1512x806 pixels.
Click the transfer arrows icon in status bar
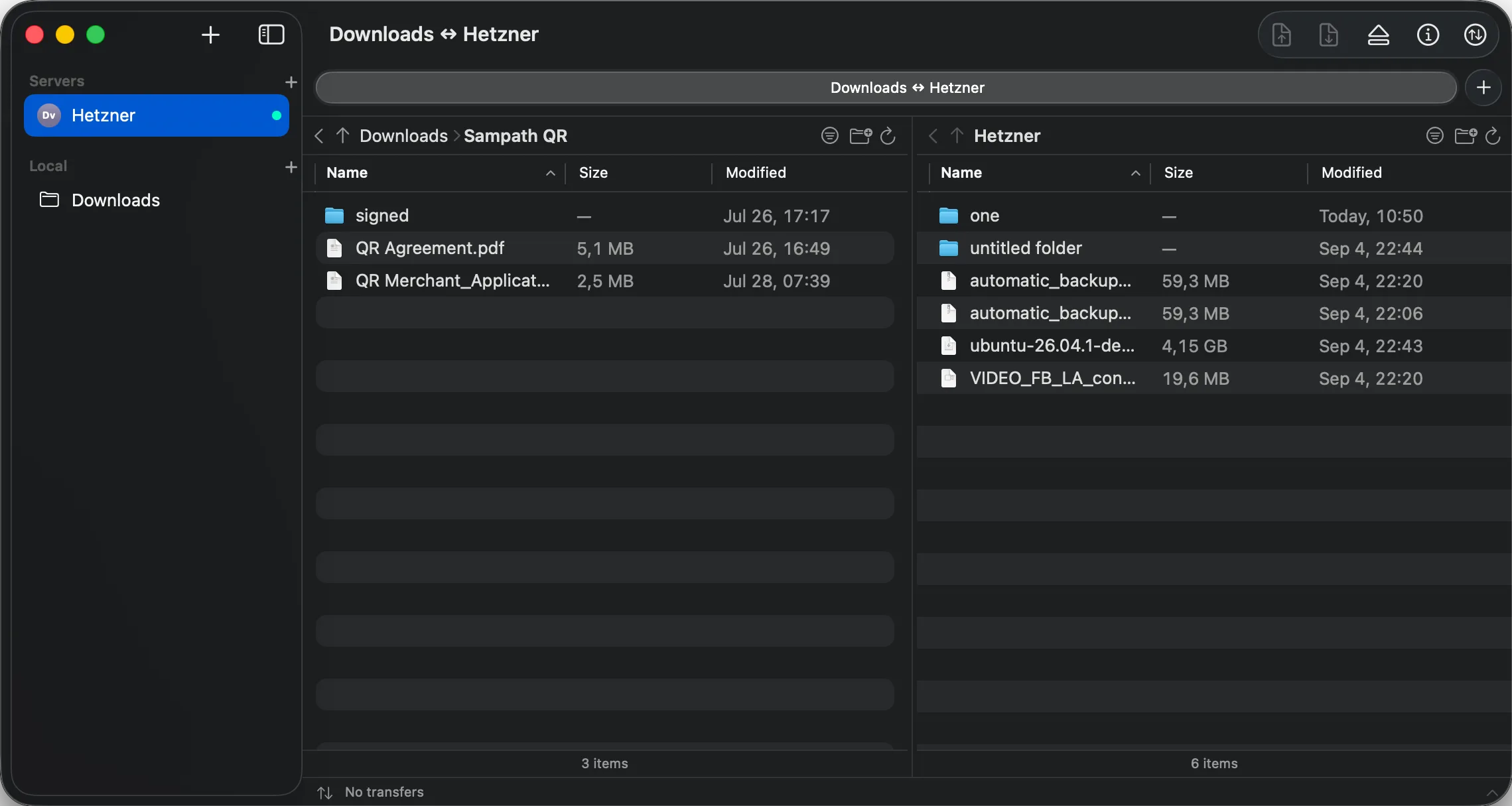point(324,793)
